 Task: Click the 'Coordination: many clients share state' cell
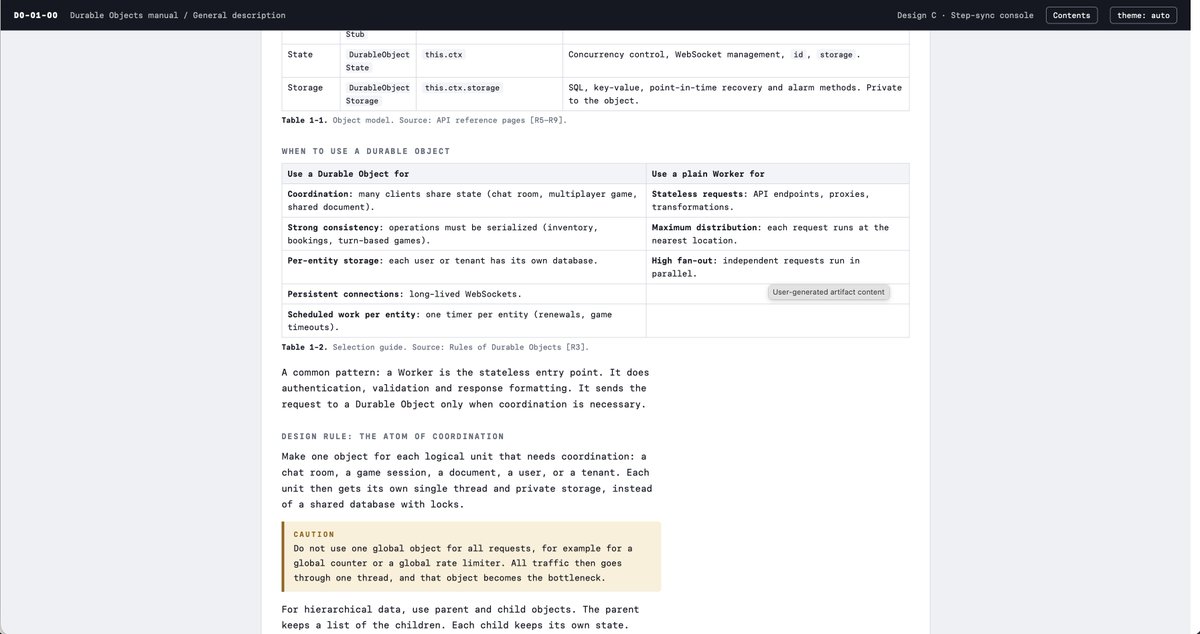(x=464, y=201)
